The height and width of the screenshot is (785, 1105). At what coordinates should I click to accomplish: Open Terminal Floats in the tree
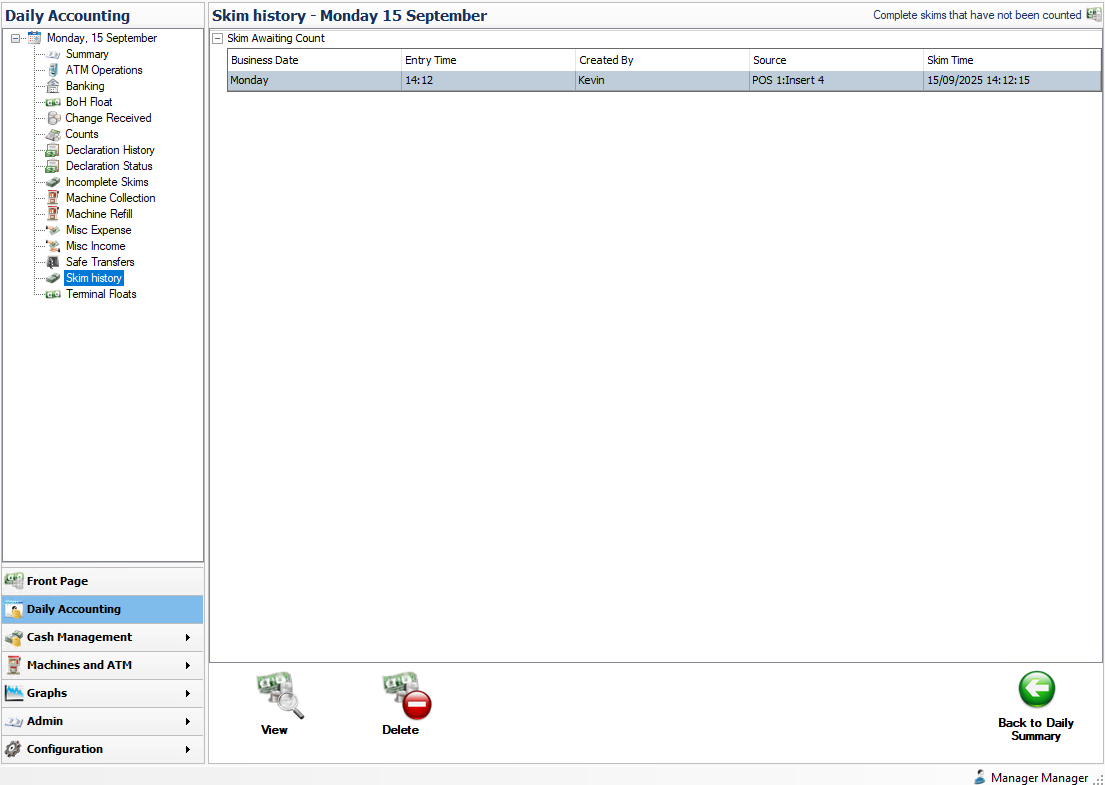coord(101,294)
